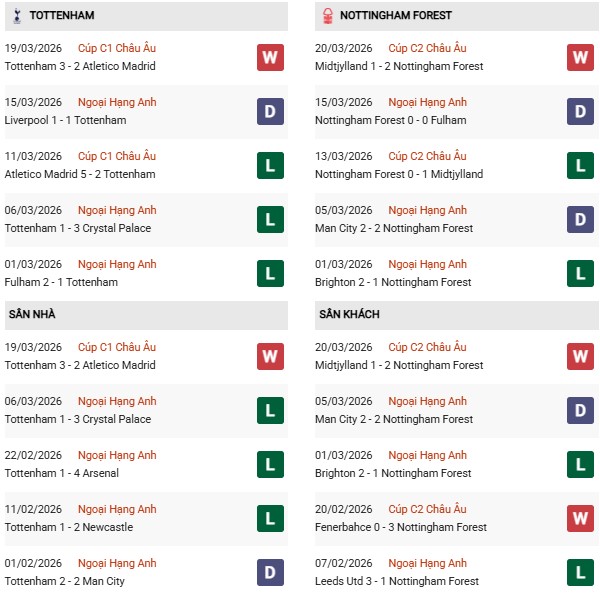
Task: Click W badge for Fenerbahce 0-3 Nottingham Forest
Action: coord(580,518)
